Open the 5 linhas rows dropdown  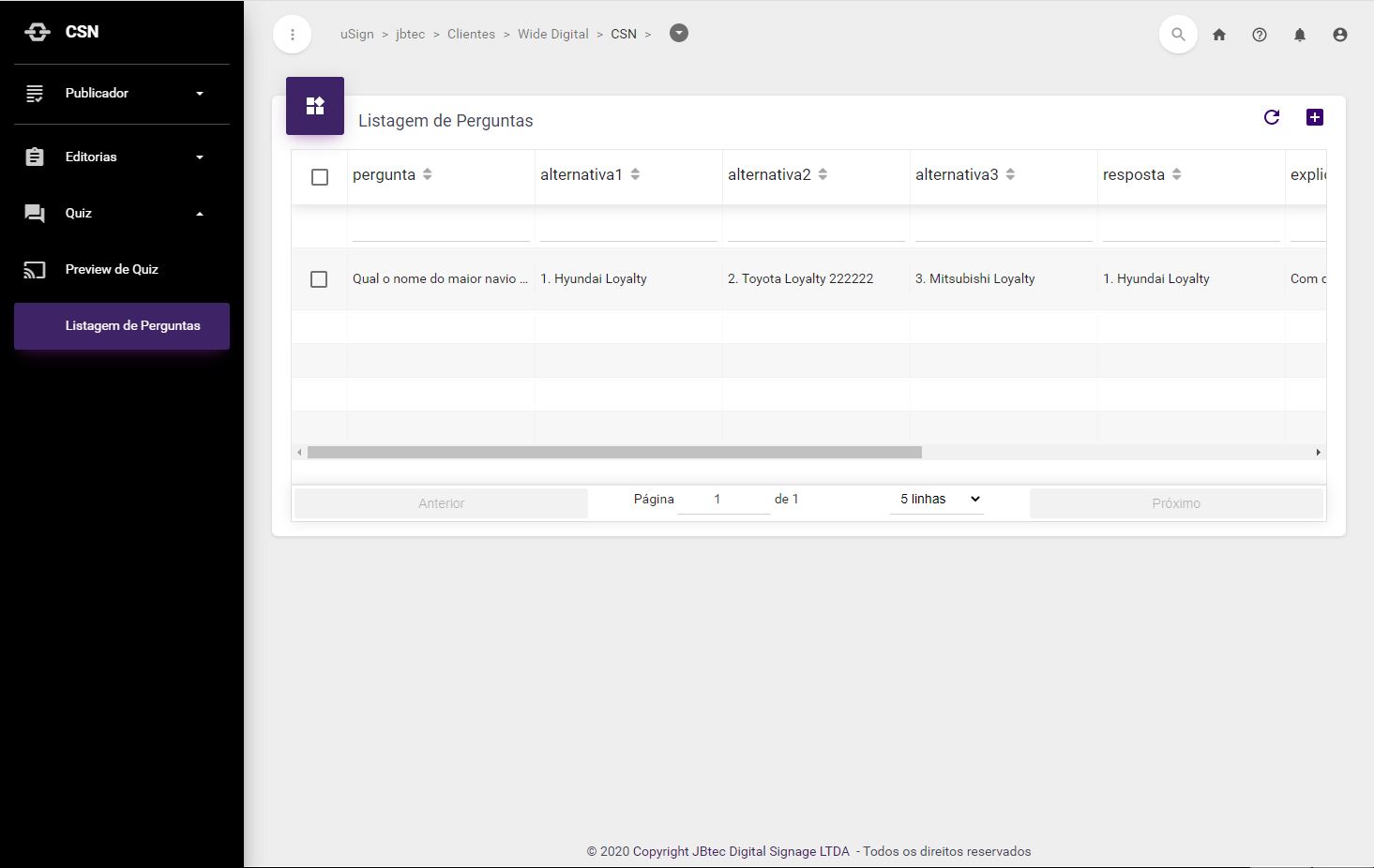[937, 500]
